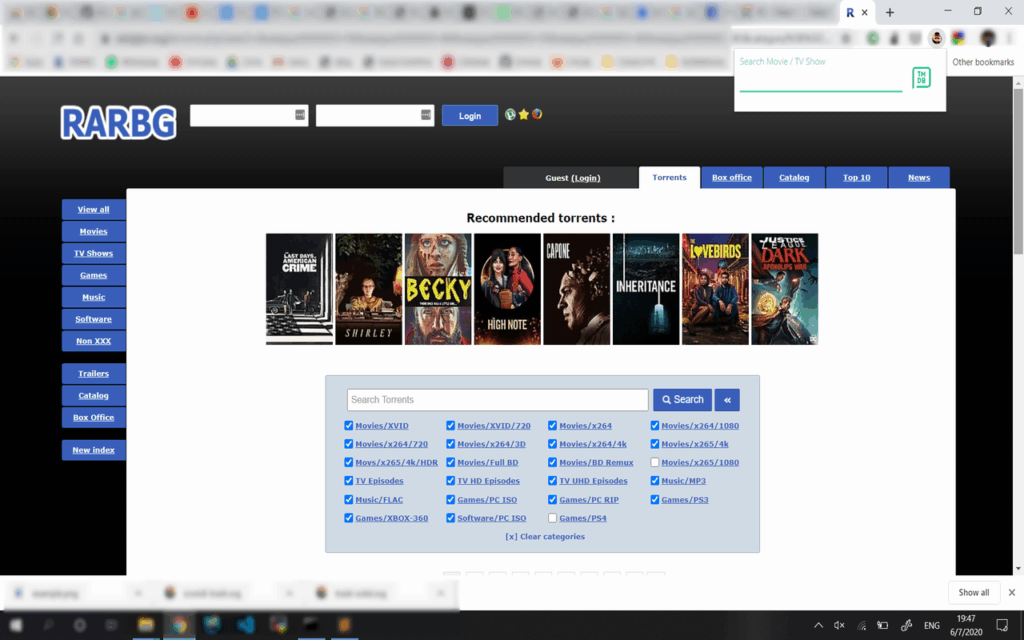Open the Capone movie poster
1024x640 pixels.
point(577,289)
